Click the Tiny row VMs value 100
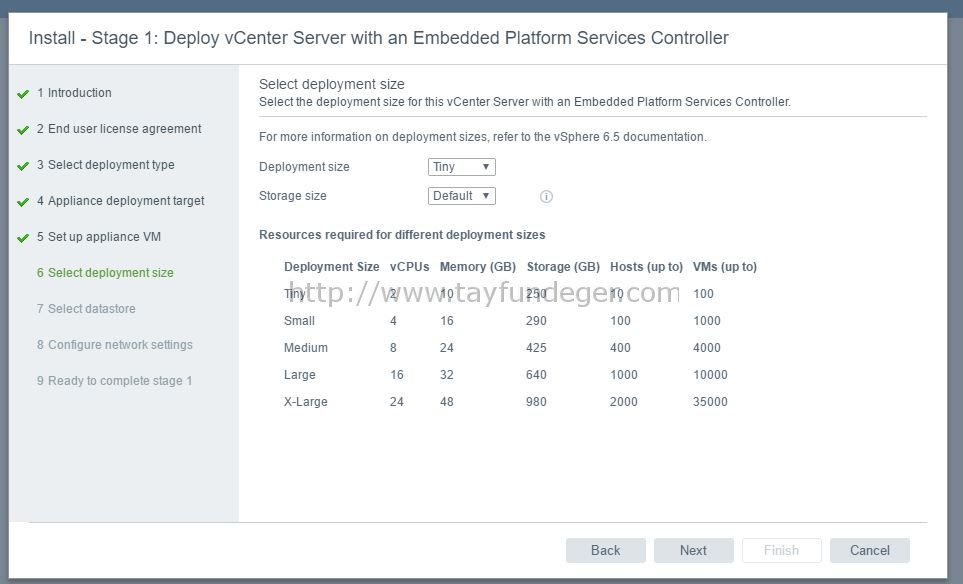This screenshot has height=584, width=963. pyautogui.click(x=703, y=294)
